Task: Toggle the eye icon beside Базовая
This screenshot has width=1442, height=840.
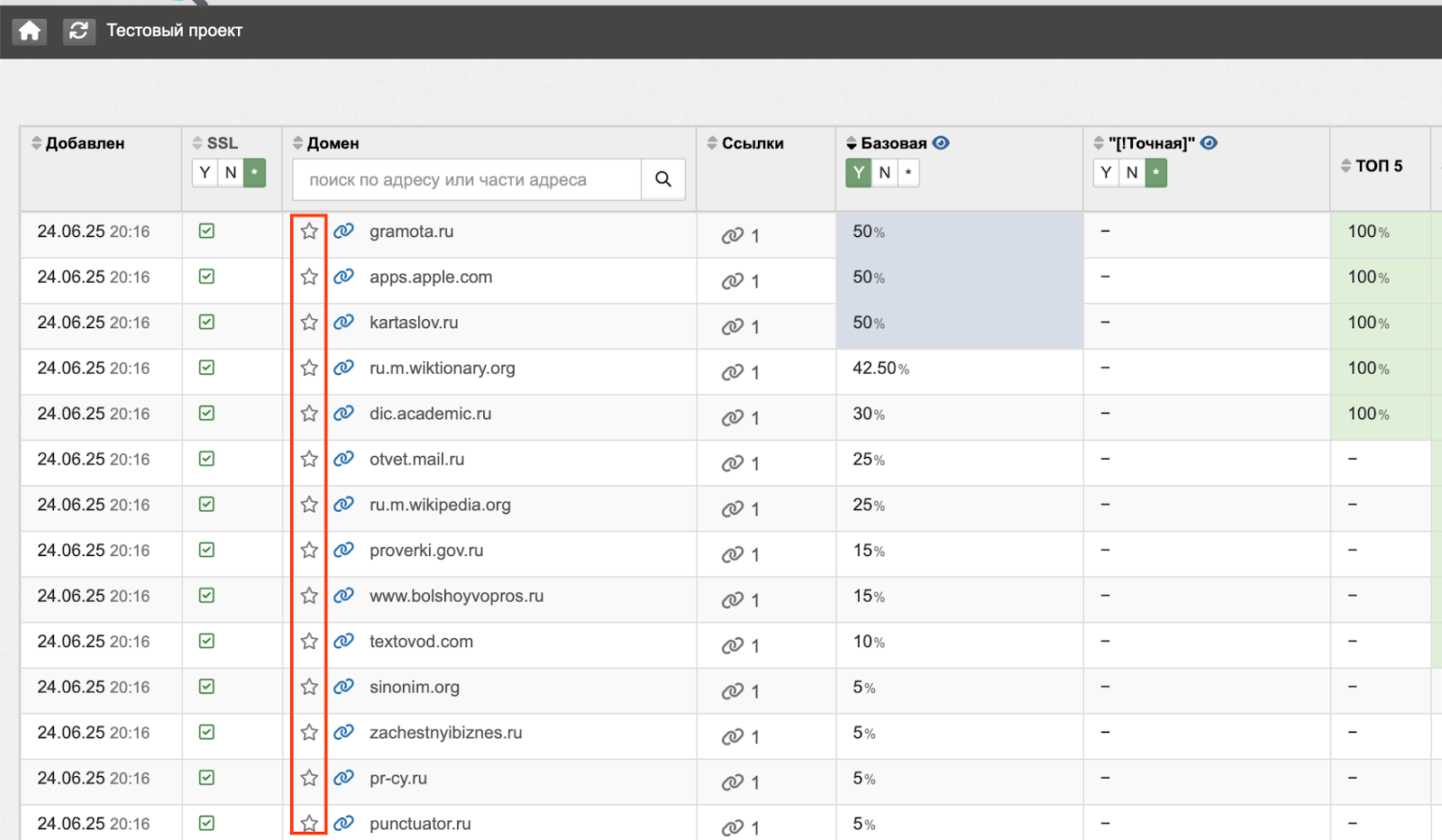Action: coord(941,142)
